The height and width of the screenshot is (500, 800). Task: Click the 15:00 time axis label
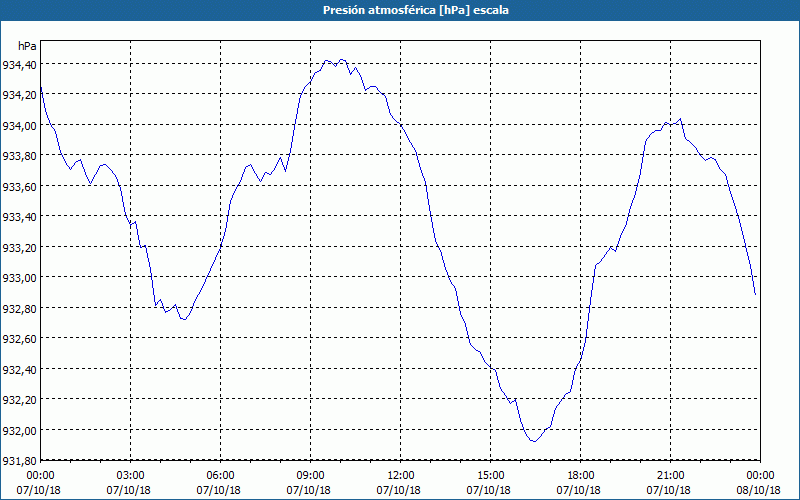tap(491, 476)
